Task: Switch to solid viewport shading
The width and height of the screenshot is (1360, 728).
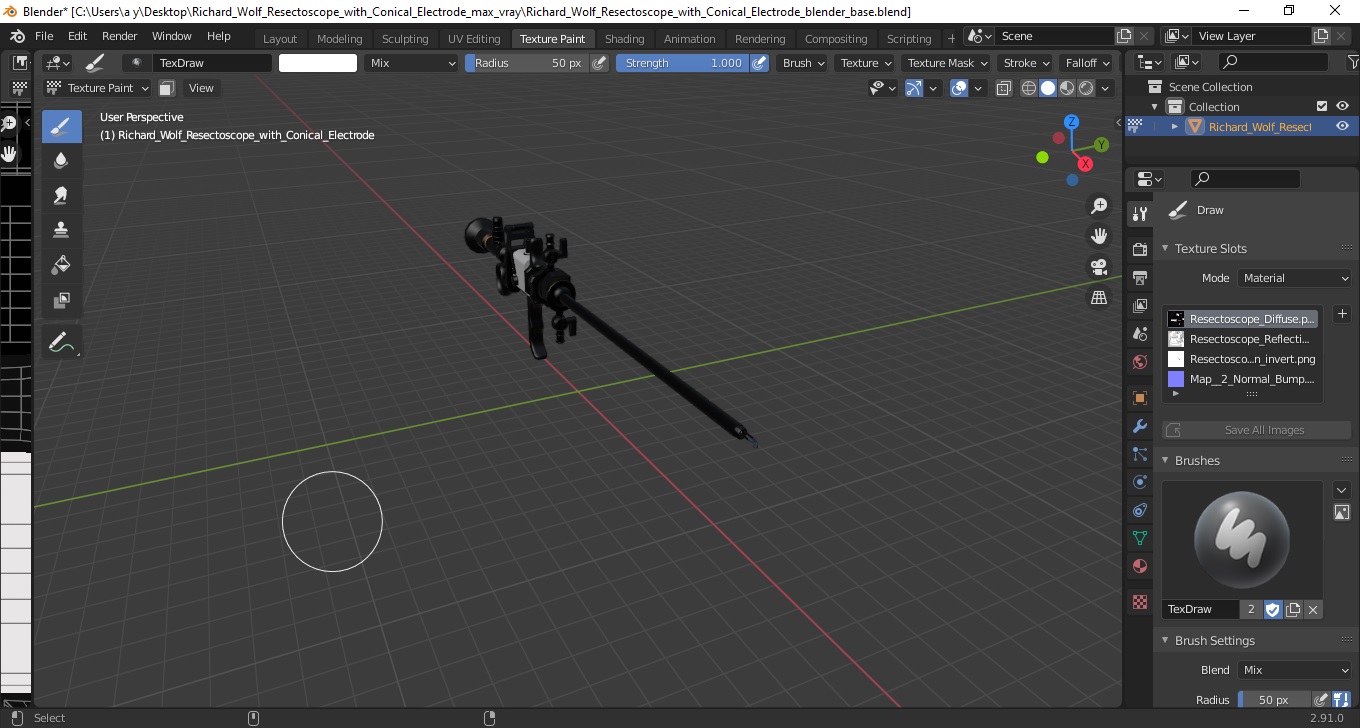Action: pyautogui.click(x=1048, y=88)
